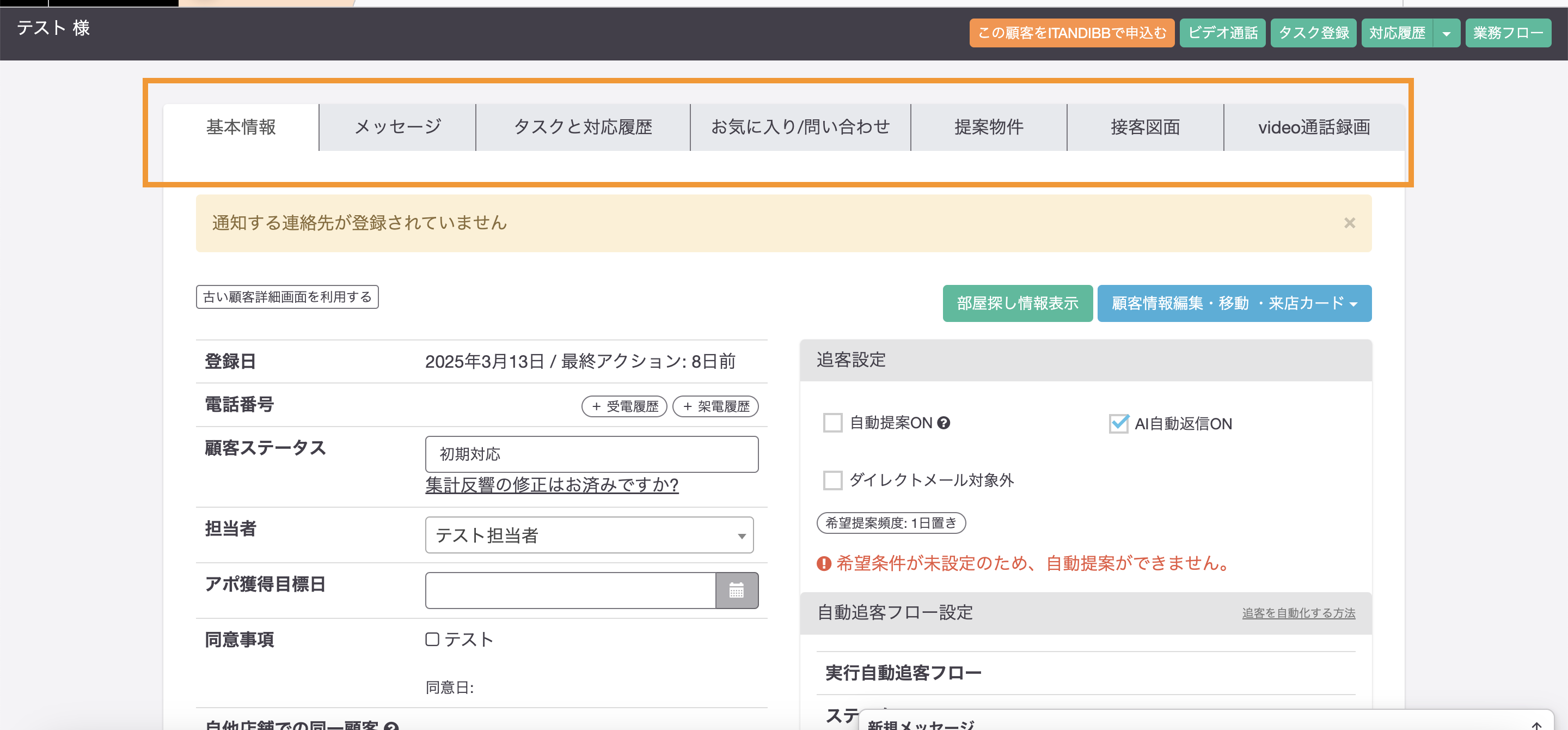Click the 部屋探し情報表示 button

pos(1017,303)
